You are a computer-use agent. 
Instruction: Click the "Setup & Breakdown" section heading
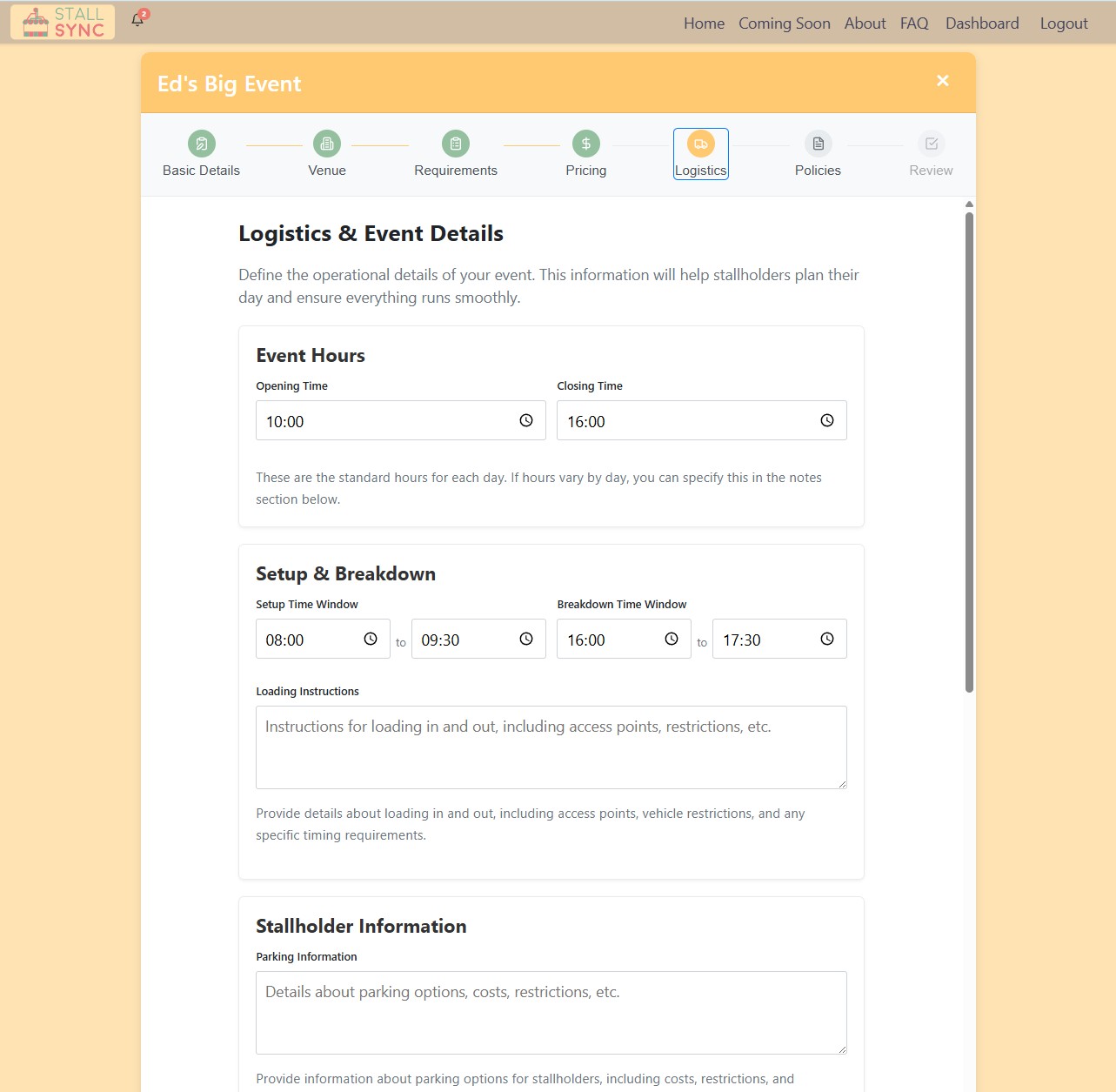point(345,573)
